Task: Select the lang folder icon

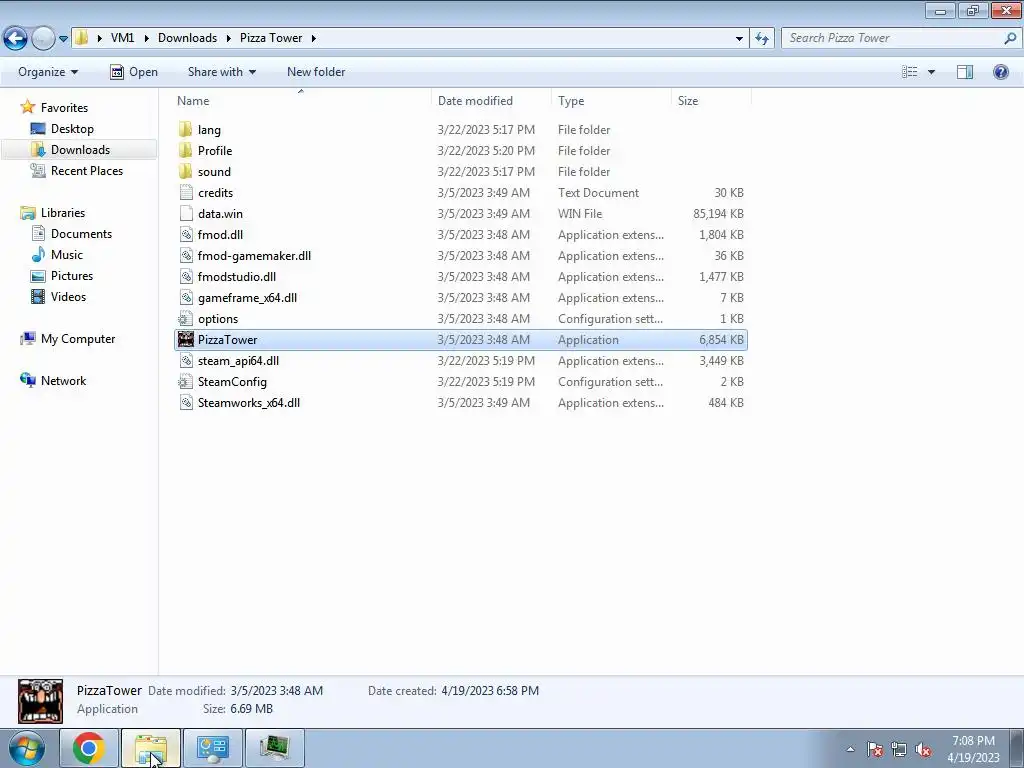Action: click(185, 129)
